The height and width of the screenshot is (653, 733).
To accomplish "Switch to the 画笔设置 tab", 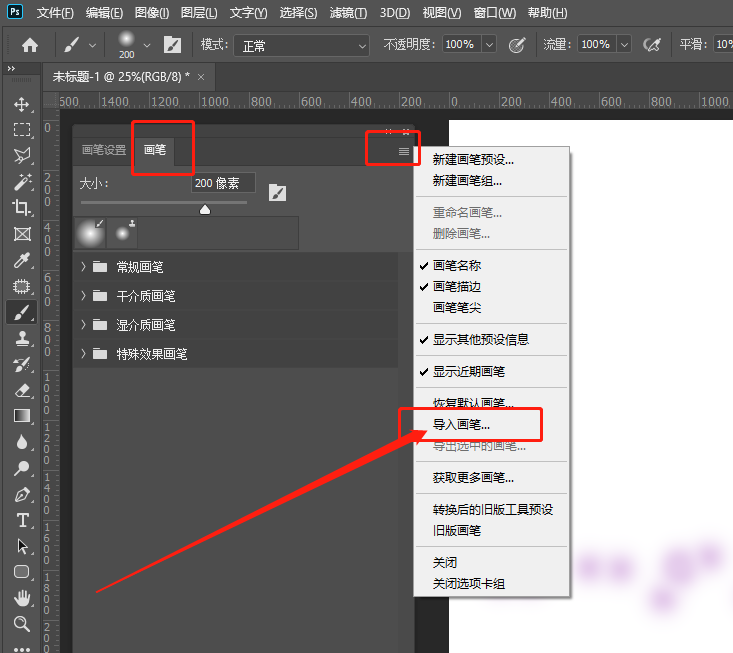I will 104,150.
